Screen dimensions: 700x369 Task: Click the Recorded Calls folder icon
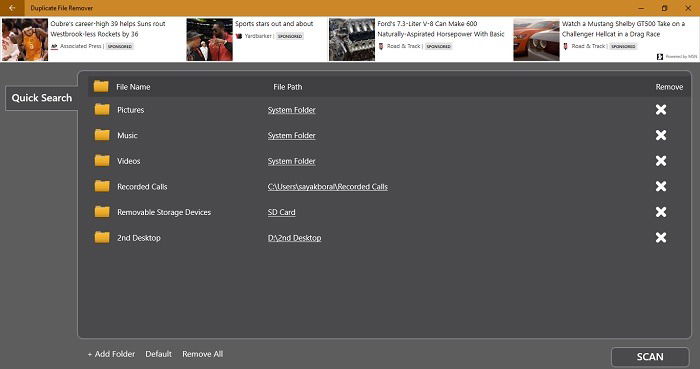[x=102, y=186]
